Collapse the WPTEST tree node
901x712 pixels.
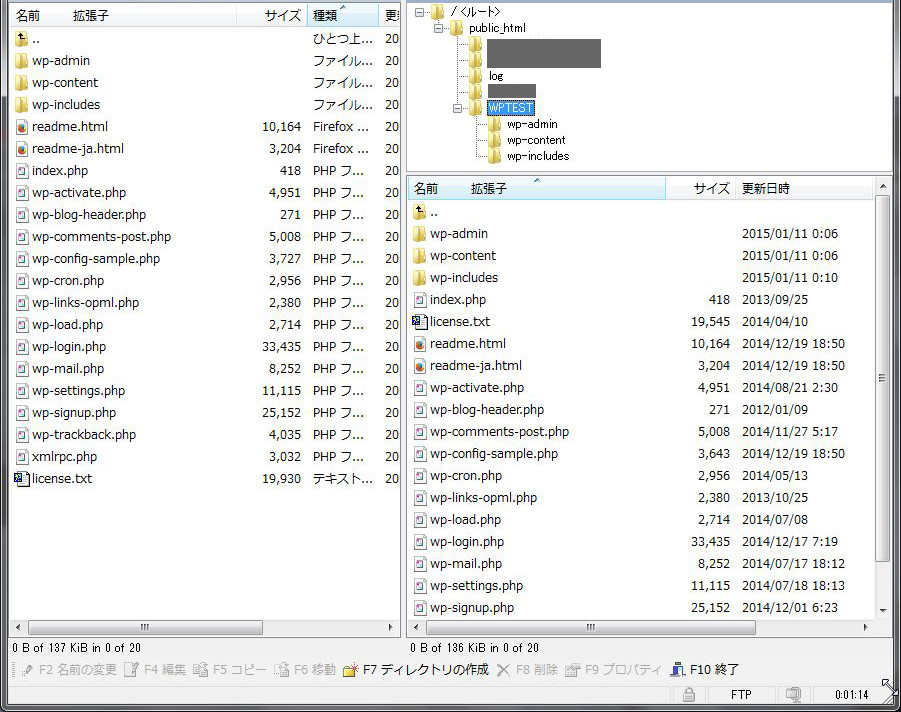tap(457, 108)
